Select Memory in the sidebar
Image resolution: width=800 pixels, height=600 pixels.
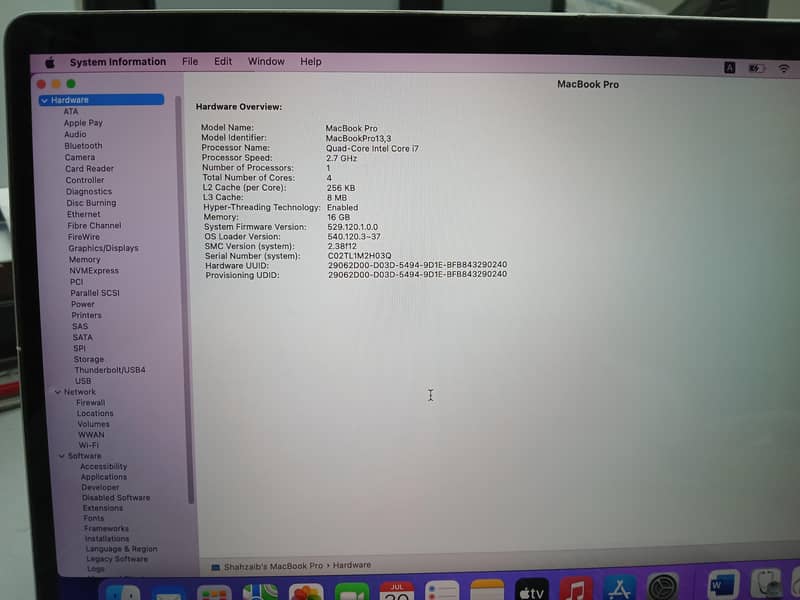click(85, 259)
